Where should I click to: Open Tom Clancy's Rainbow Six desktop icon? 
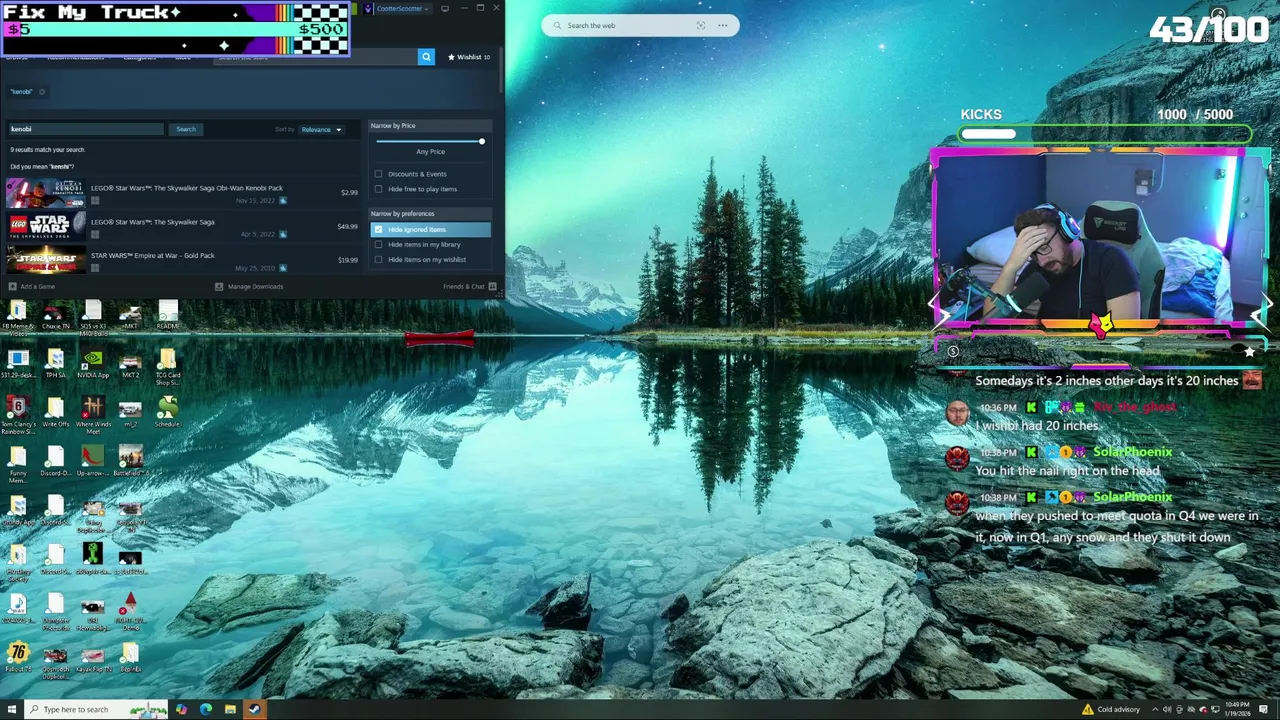[x=17, y=415]
